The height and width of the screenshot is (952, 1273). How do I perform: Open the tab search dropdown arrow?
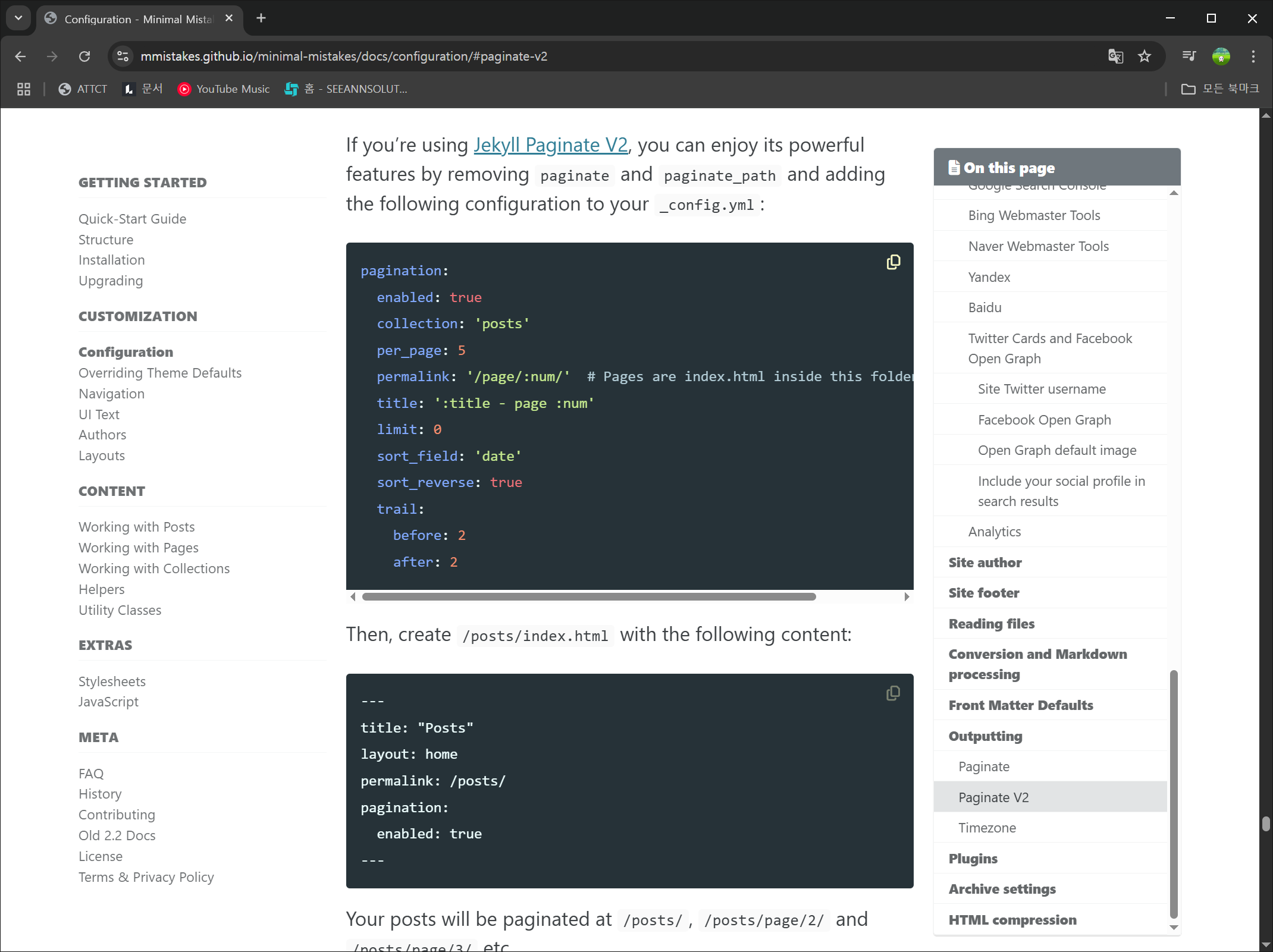(x=18, y=18)
